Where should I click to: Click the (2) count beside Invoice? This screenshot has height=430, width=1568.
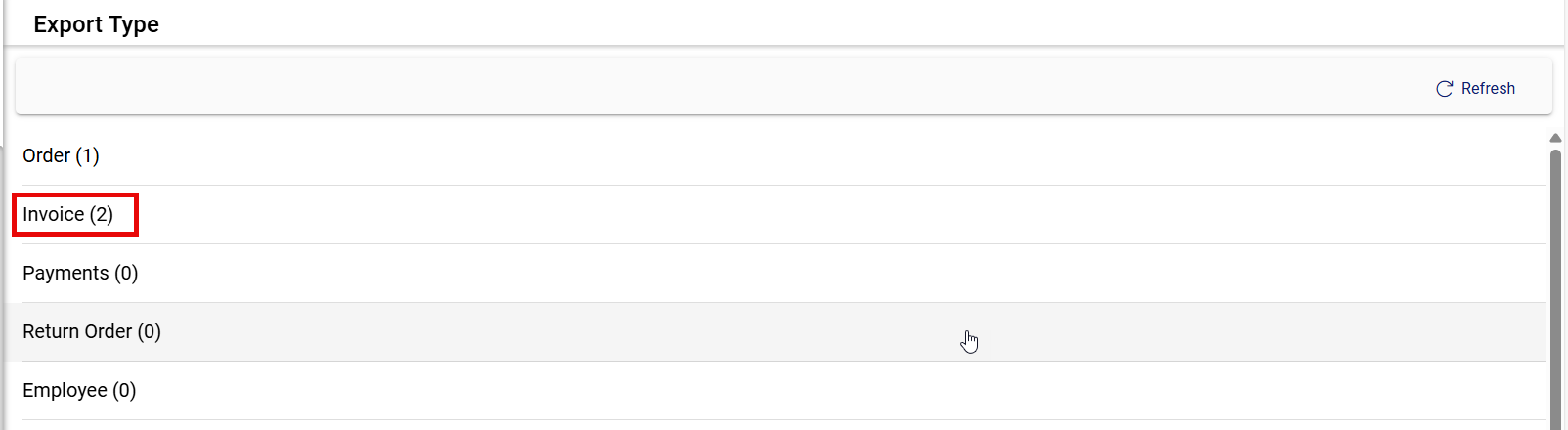[102, 215]
